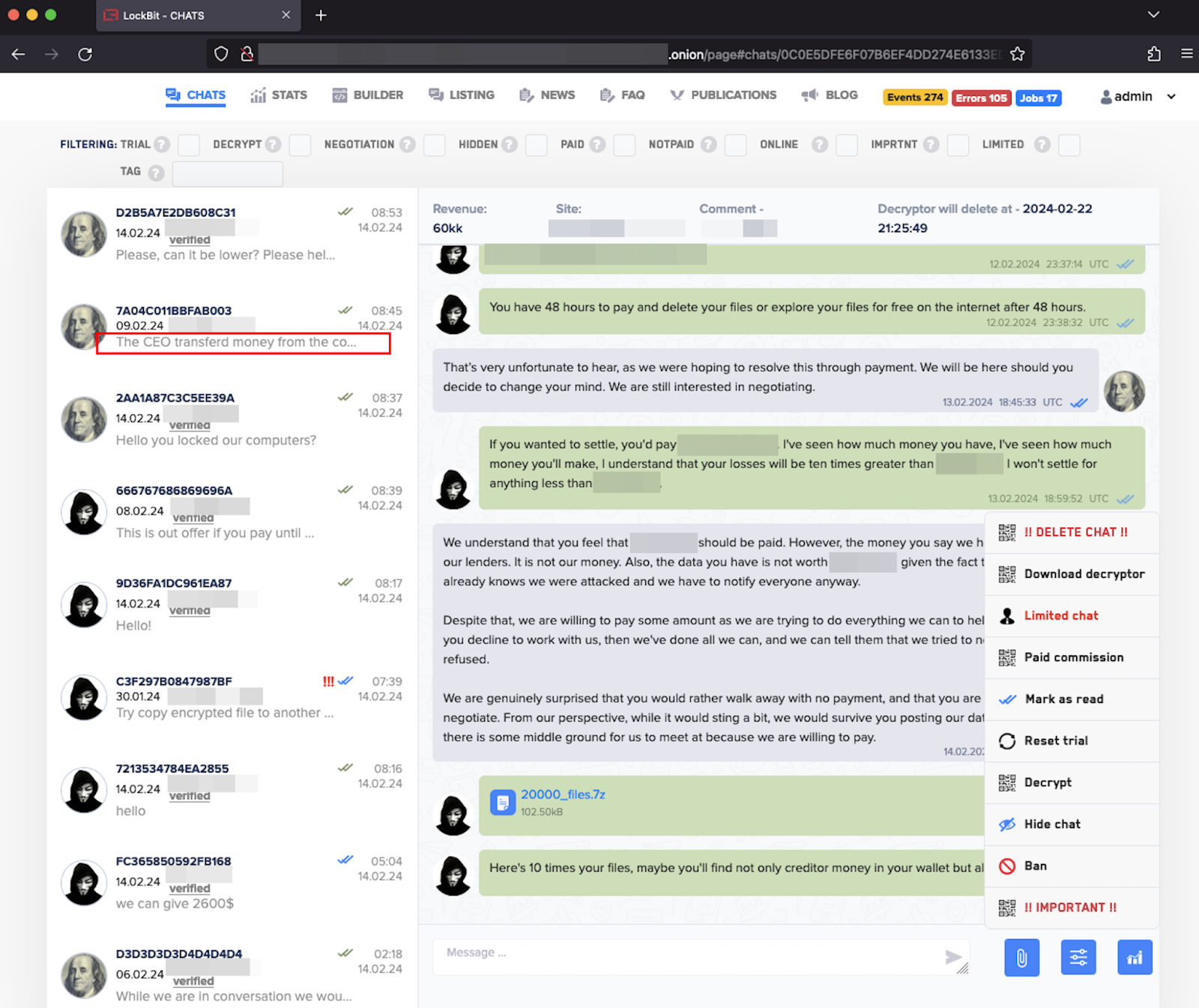Click the CHATS speech bubble icon
The height and width of the screenshot is (1008, 1199).
(172, 94)
